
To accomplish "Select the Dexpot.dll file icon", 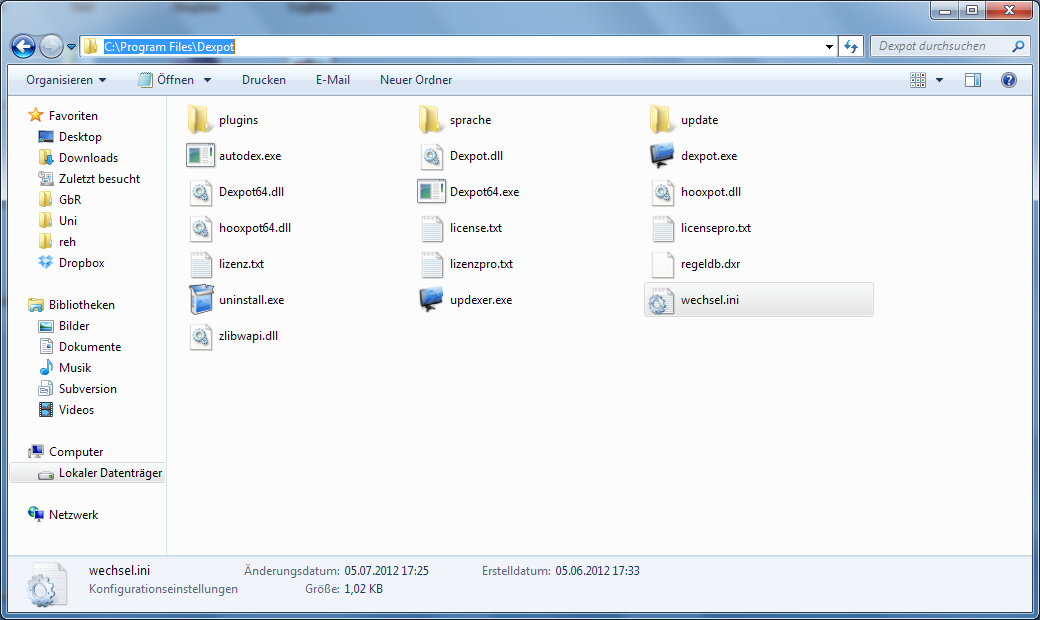I will click(x=431, y=156).
